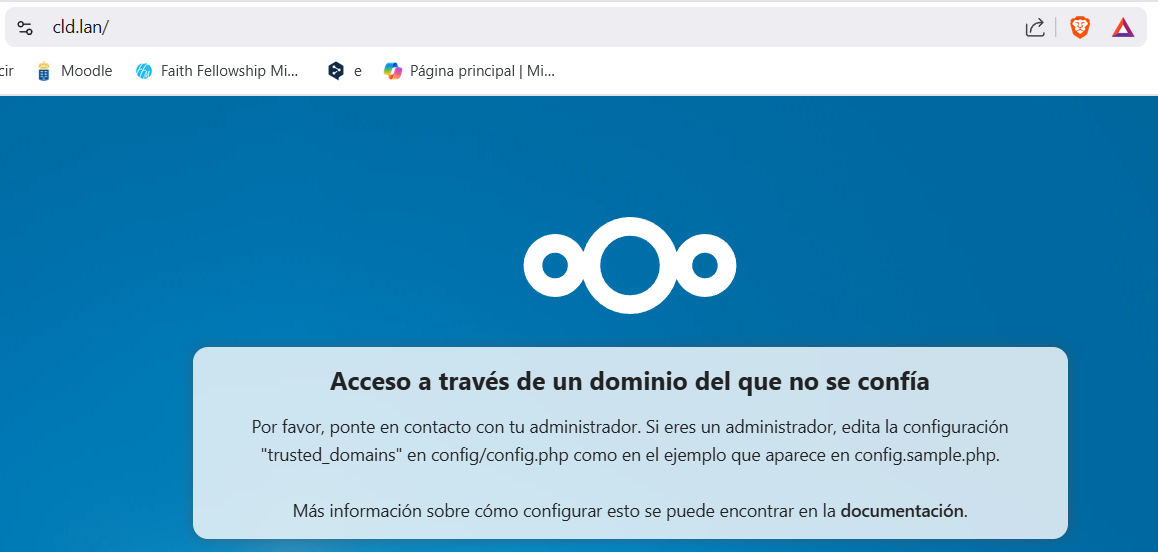Open the documentación link
Viewport: 1158px width, 552px height.
902,511
